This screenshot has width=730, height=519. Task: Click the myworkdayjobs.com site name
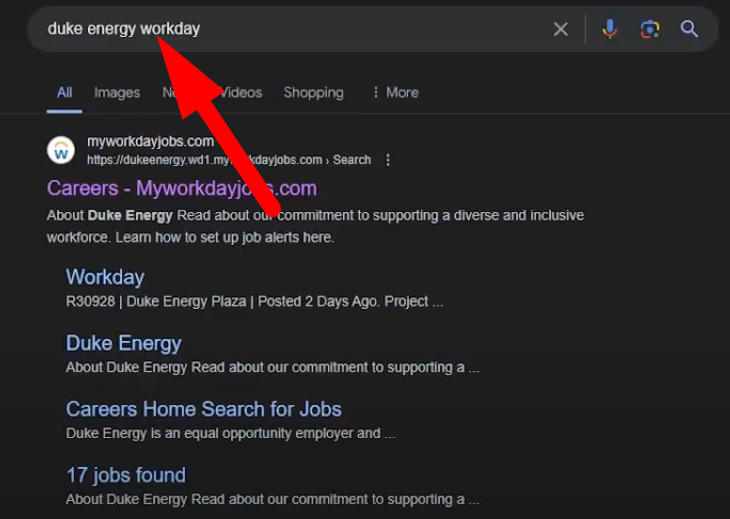coord(150,141)
